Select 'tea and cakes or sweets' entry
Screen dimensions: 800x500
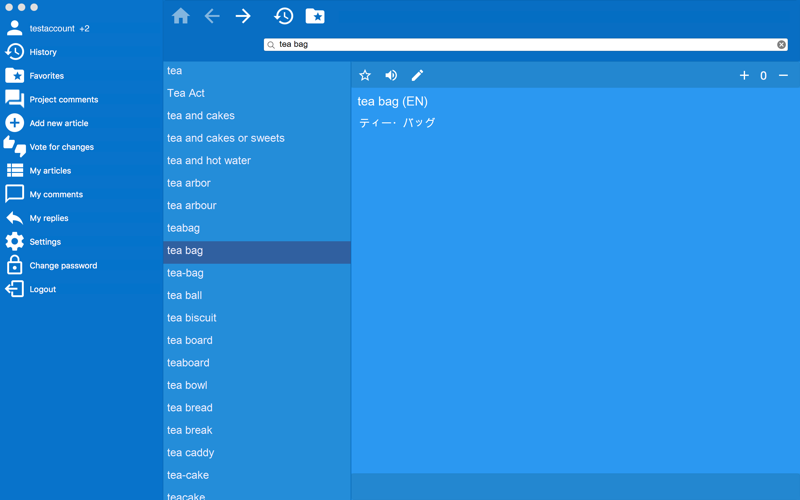tap(257, 138)
